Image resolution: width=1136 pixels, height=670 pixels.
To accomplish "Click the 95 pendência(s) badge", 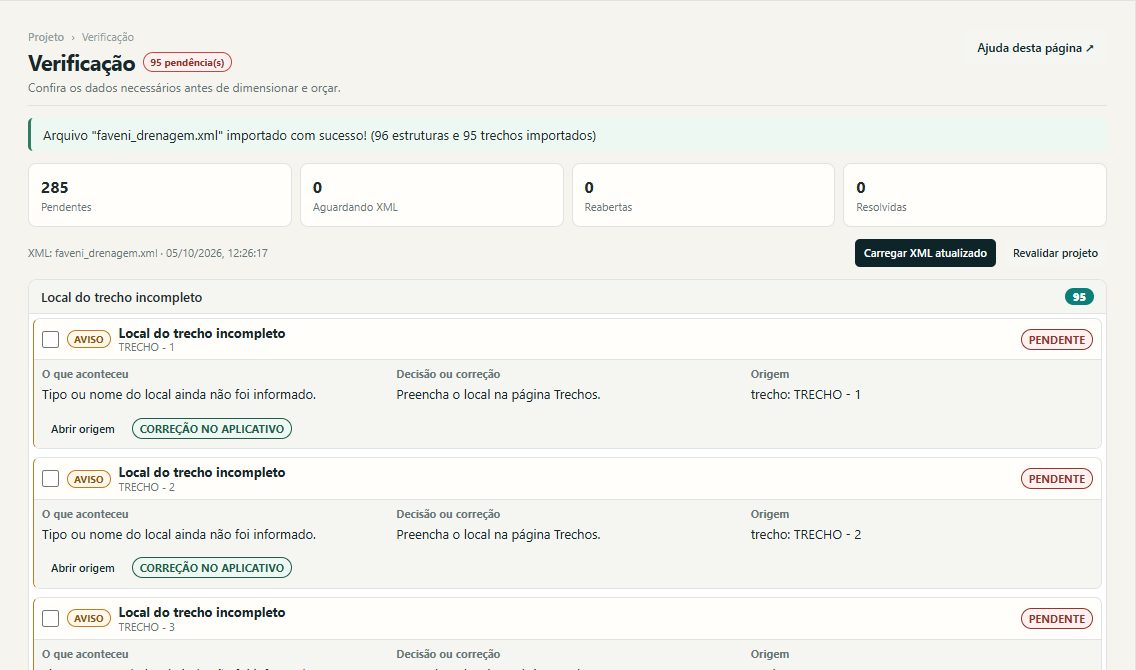I will point(187,62).
